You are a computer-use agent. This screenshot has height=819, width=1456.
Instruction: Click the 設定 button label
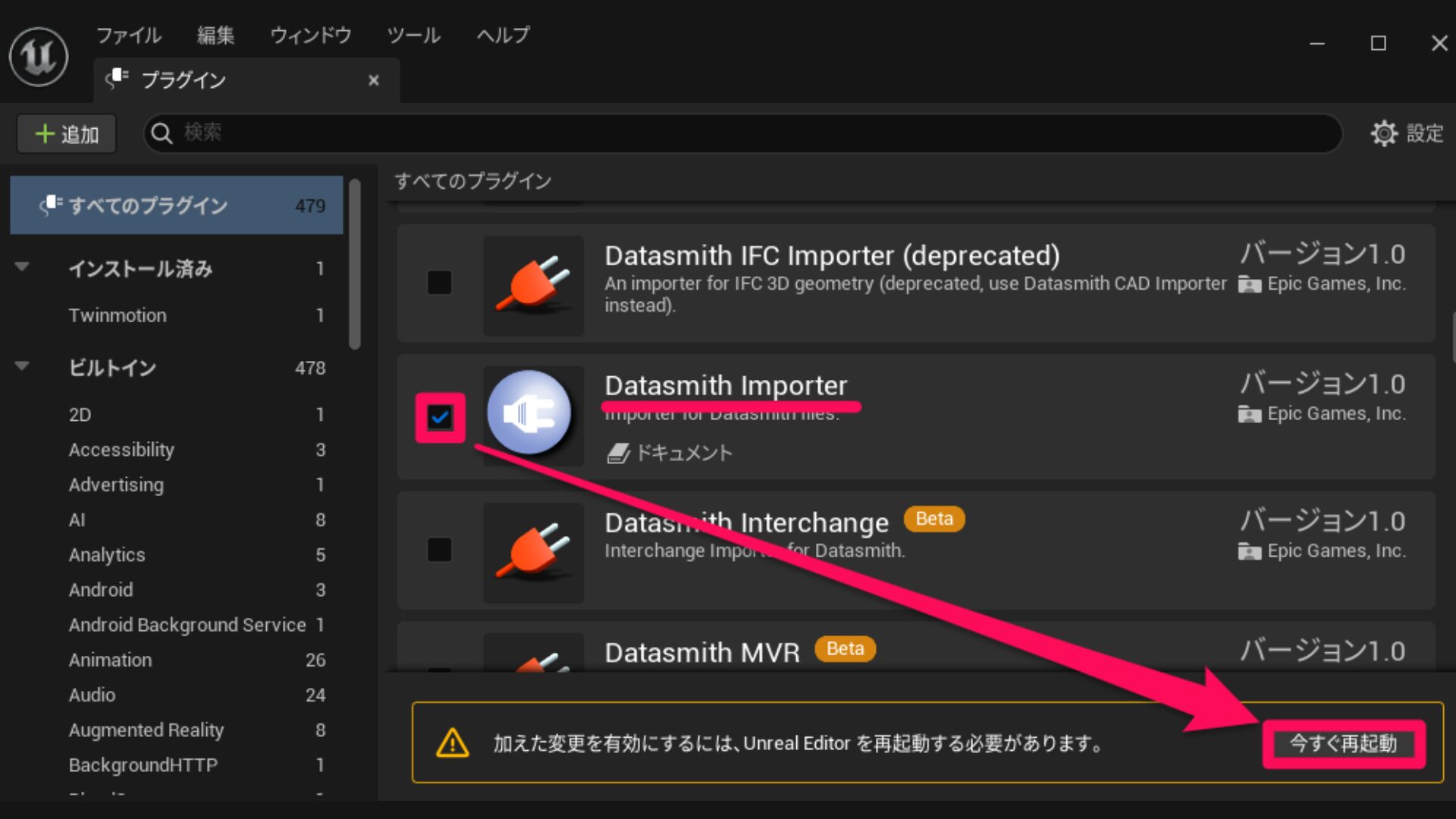pos(1425,133)
